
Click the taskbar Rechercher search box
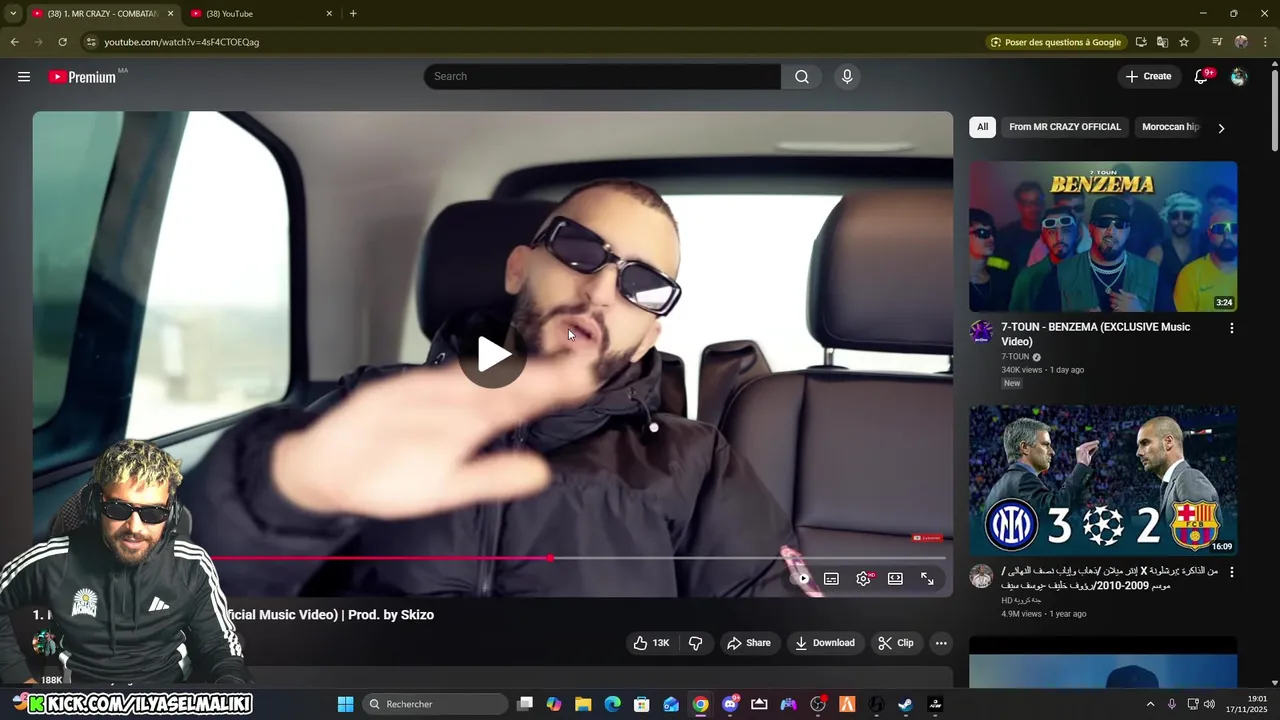[436, 704]
